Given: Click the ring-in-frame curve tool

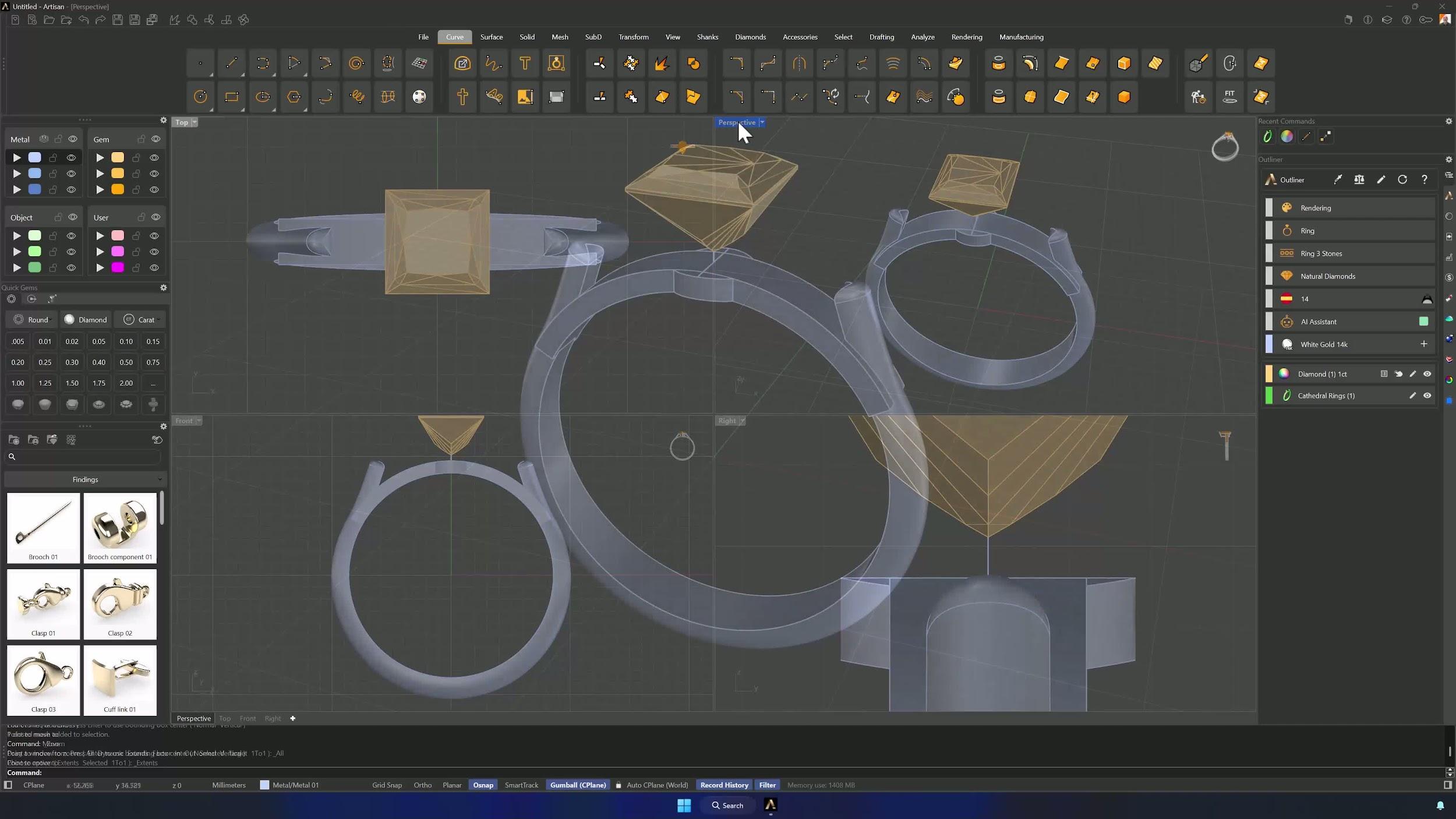Looking at the screenshot, I should tap(556, 63).
